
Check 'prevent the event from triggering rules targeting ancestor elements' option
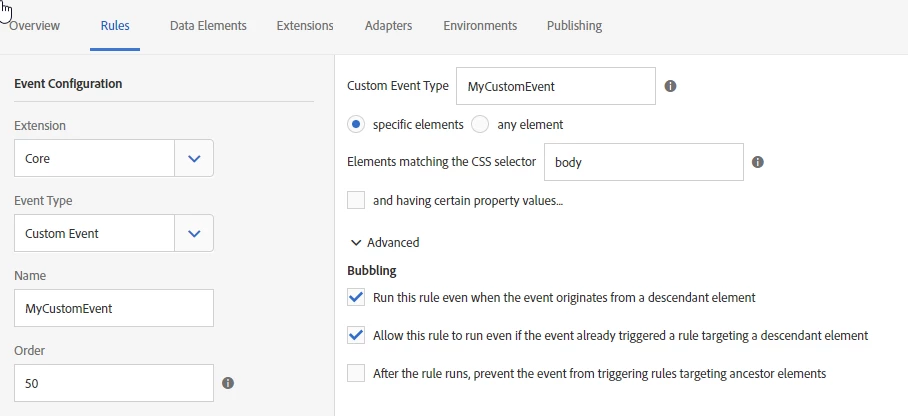click(356, 373)
